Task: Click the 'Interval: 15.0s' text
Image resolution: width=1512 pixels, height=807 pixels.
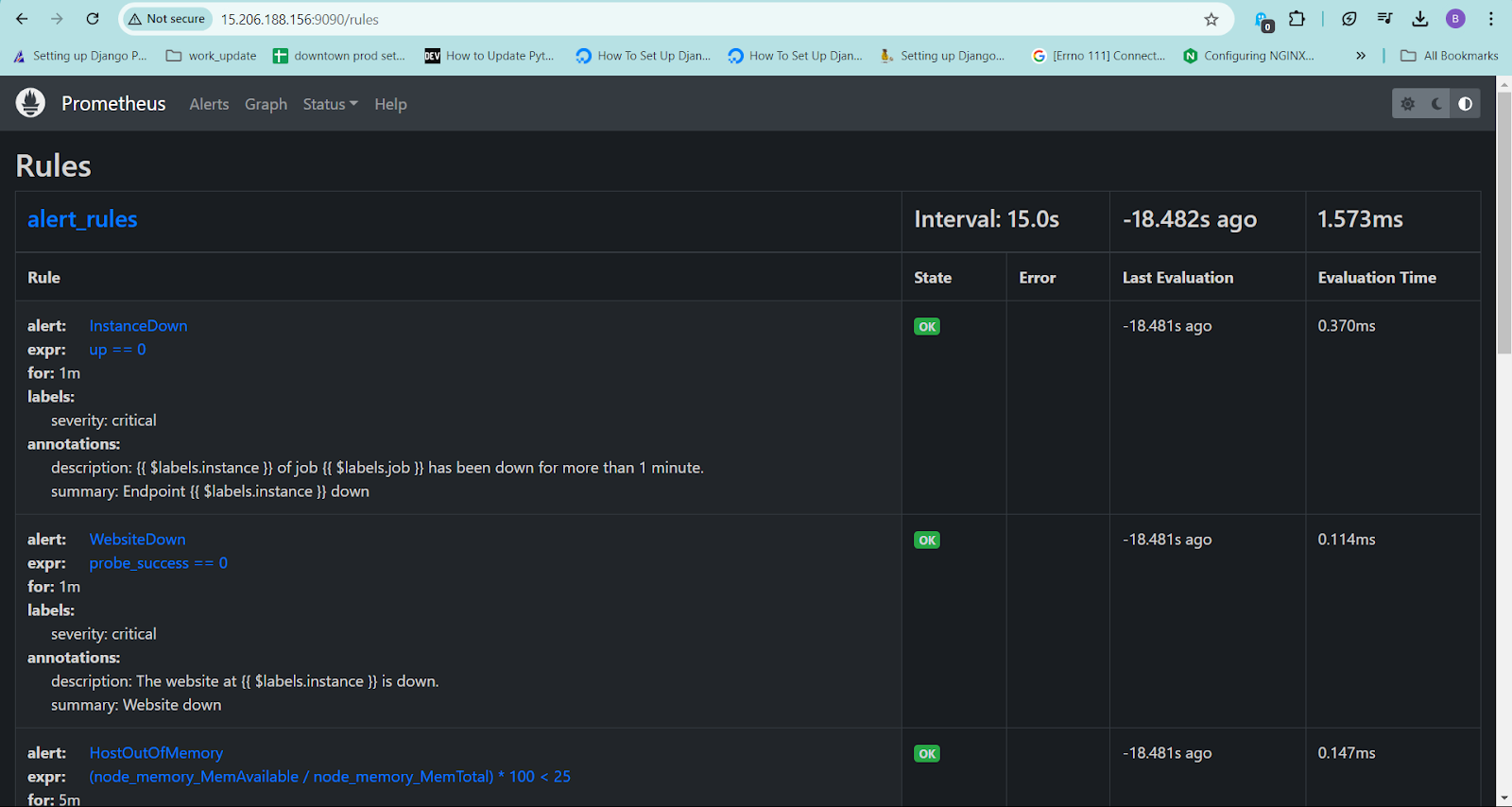Action: 987,219
